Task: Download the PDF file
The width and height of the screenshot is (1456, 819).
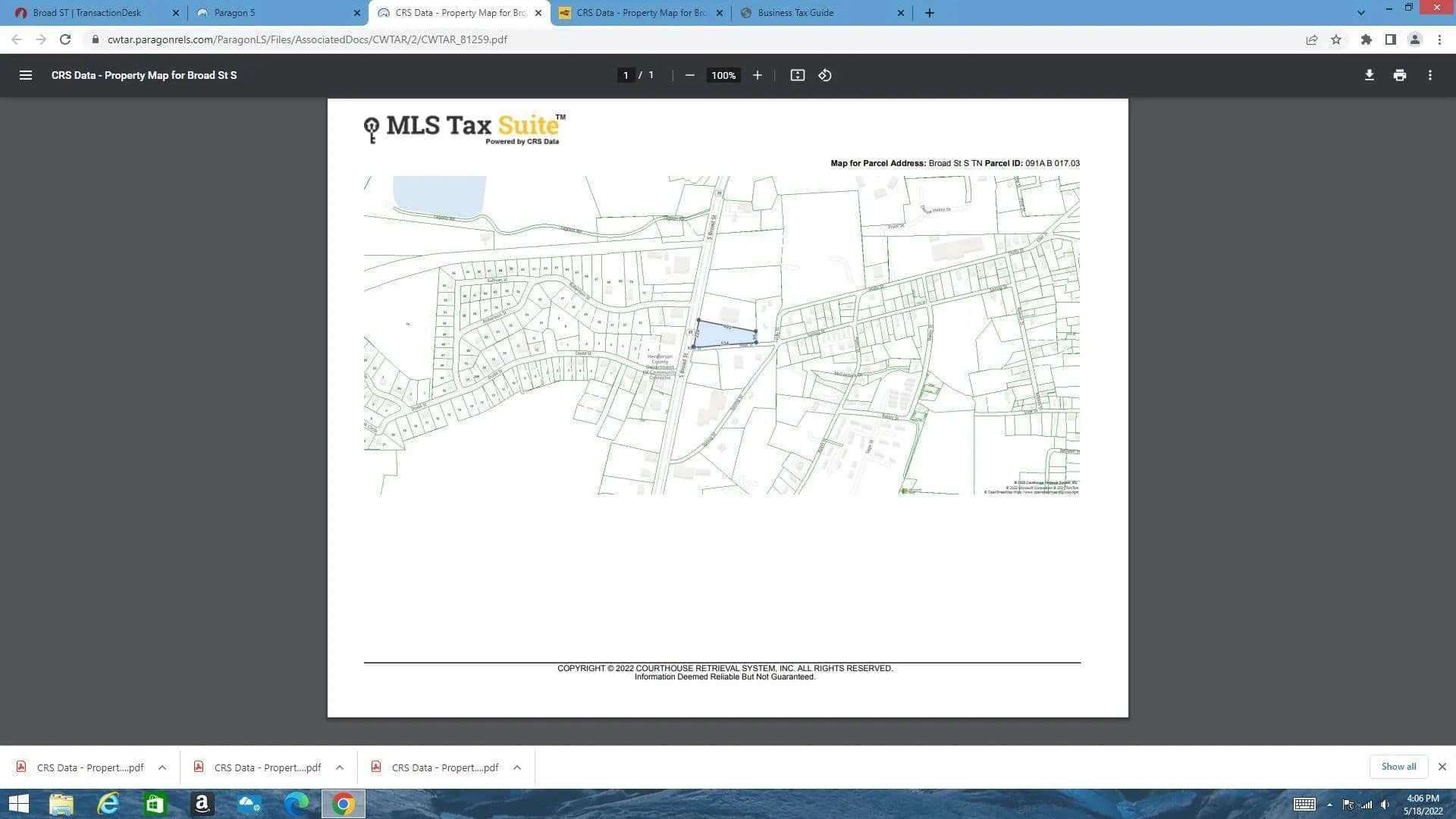Action: [x=1369, y=75]
